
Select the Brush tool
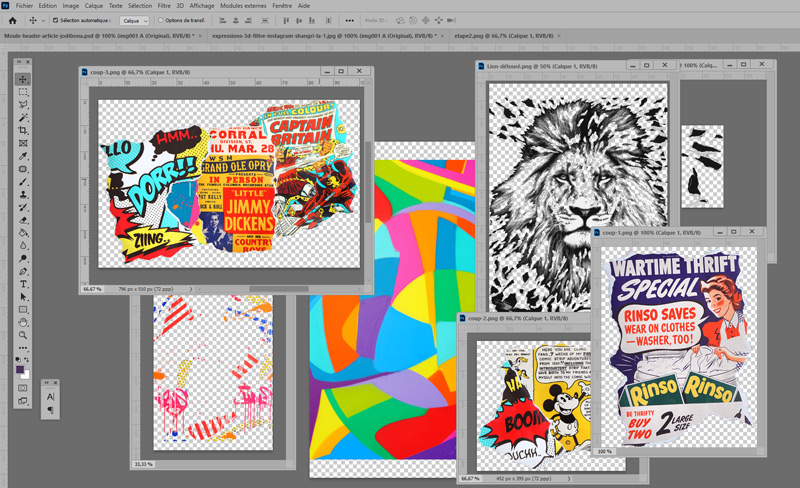pos(23,182)
